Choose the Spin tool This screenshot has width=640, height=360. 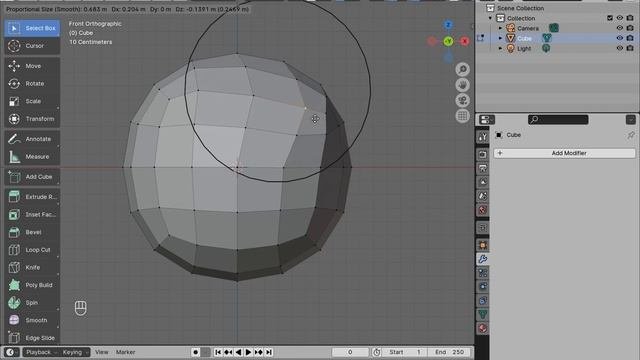click(x=32, y=302)
